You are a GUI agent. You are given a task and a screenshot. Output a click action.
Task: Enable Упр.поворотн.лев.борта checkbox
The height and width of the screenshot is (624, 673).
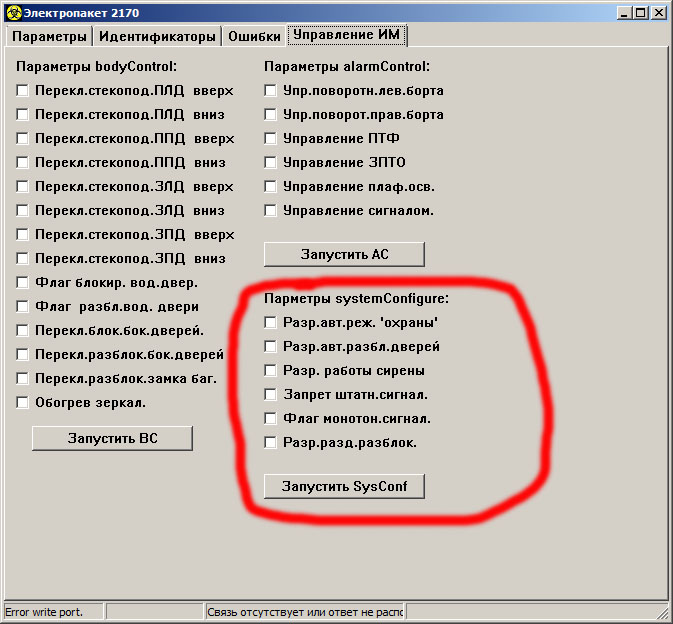tap(270, 91)
